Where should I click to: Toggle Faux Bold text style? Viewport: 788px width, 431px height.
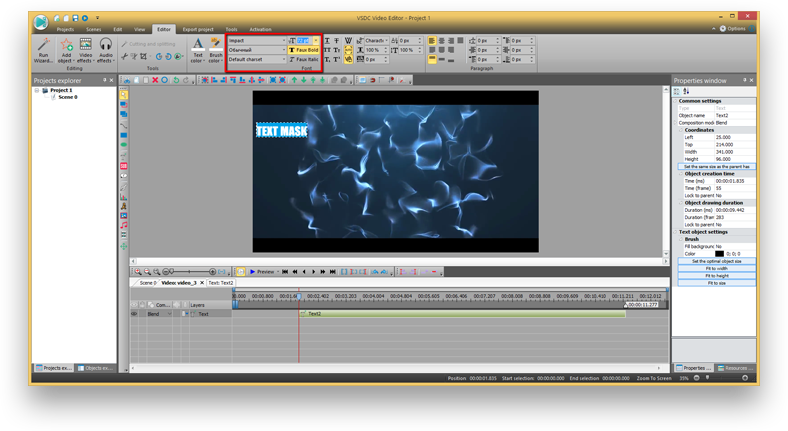click(303, 50)
